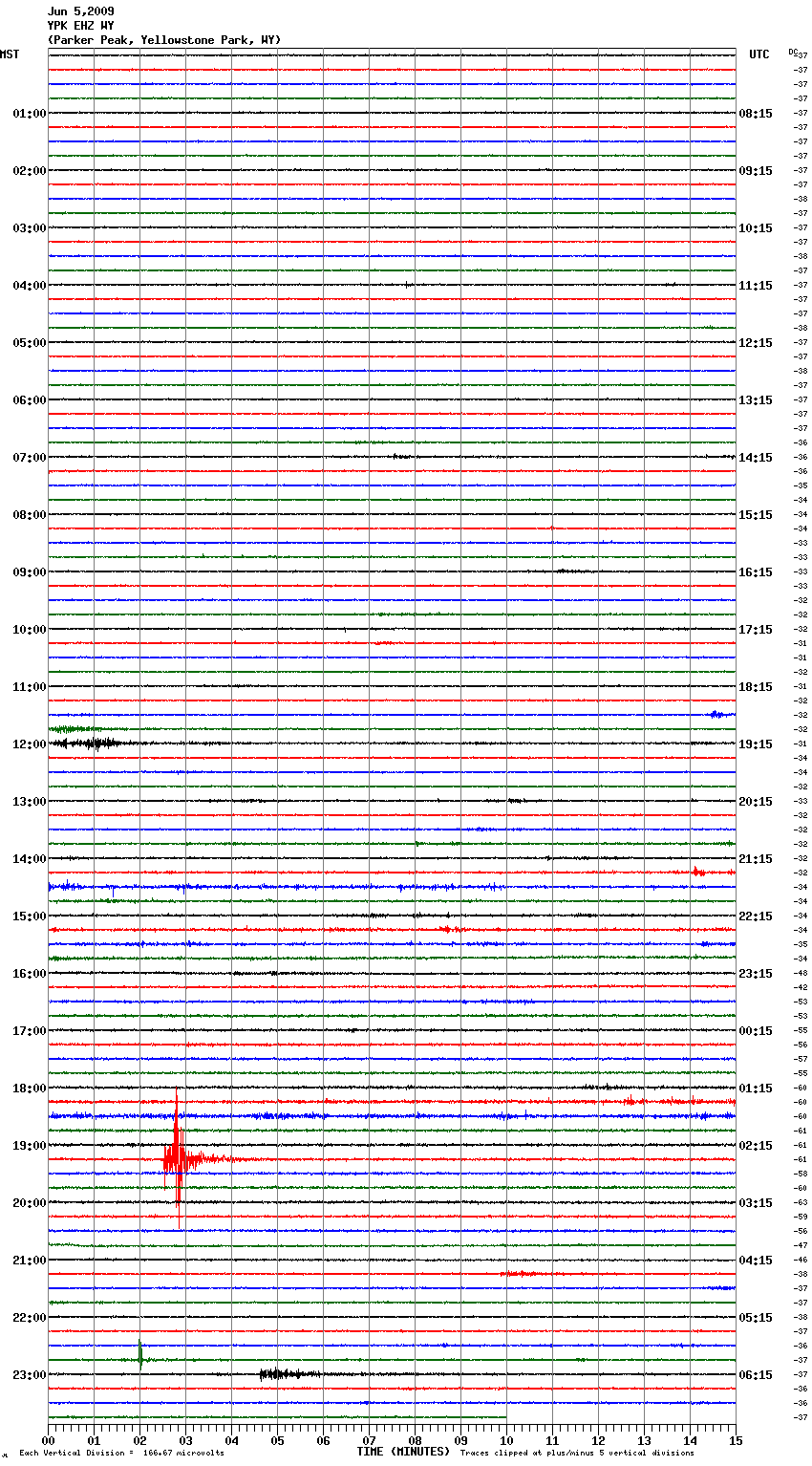Select the 18:00 MST time label
This screenshot has height=1466, width=812.
(x=30, y=1089)
